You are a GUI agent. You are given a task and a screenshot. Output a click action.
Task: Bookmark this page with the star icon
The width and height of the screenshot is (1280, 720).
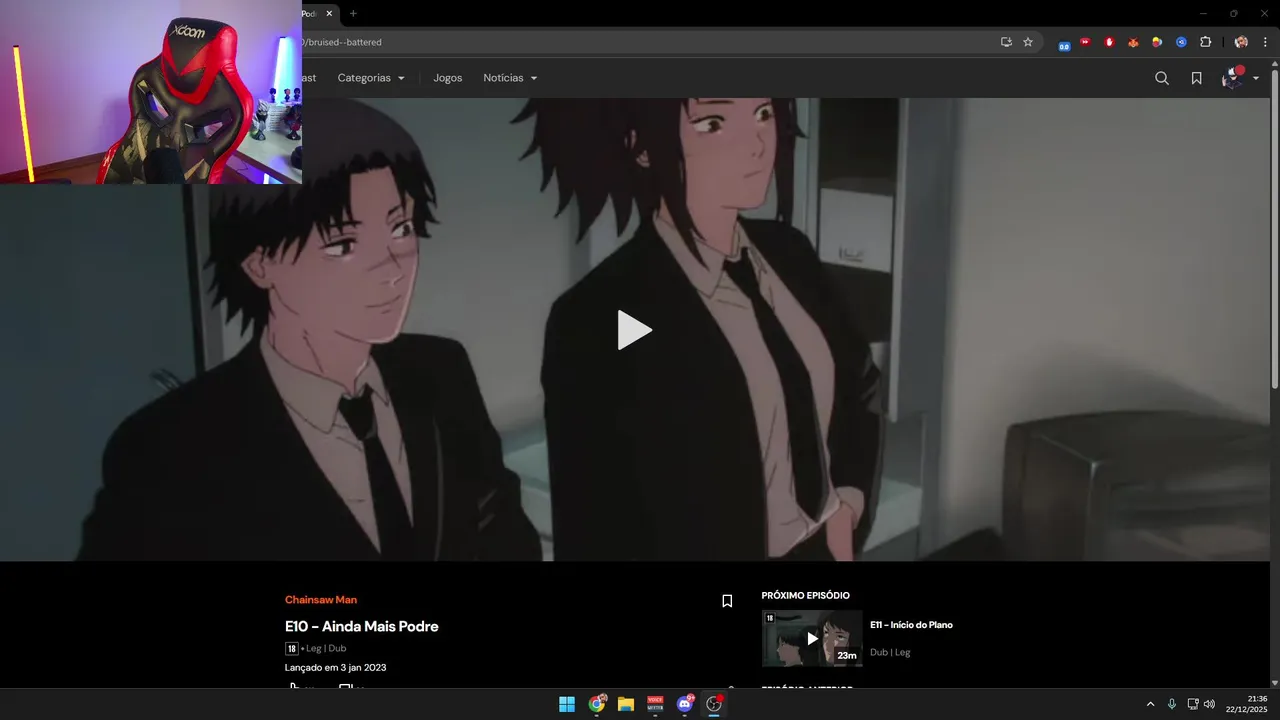tap(1028, 42)
